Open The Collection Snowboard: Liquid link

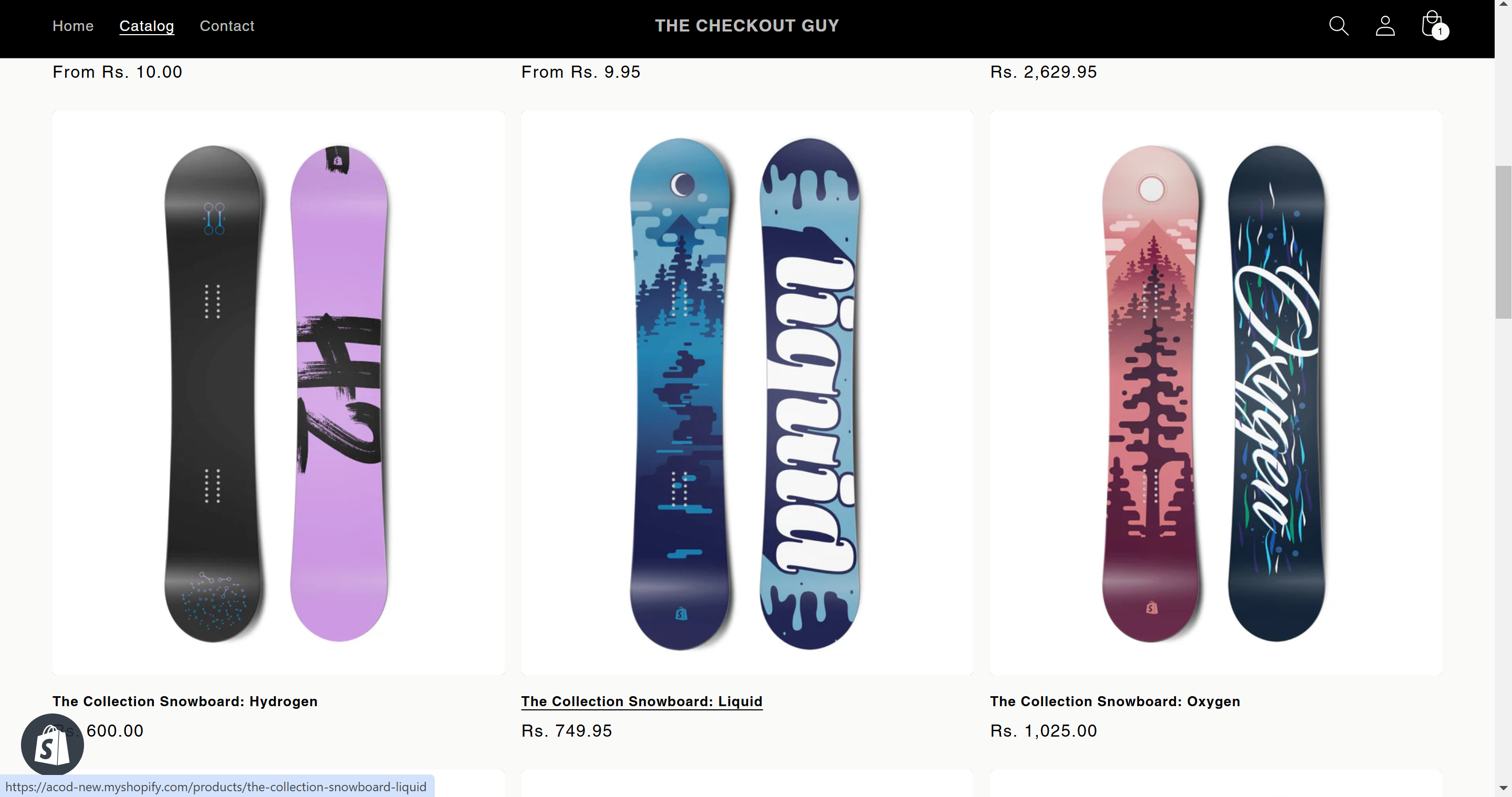coord(642,701)
